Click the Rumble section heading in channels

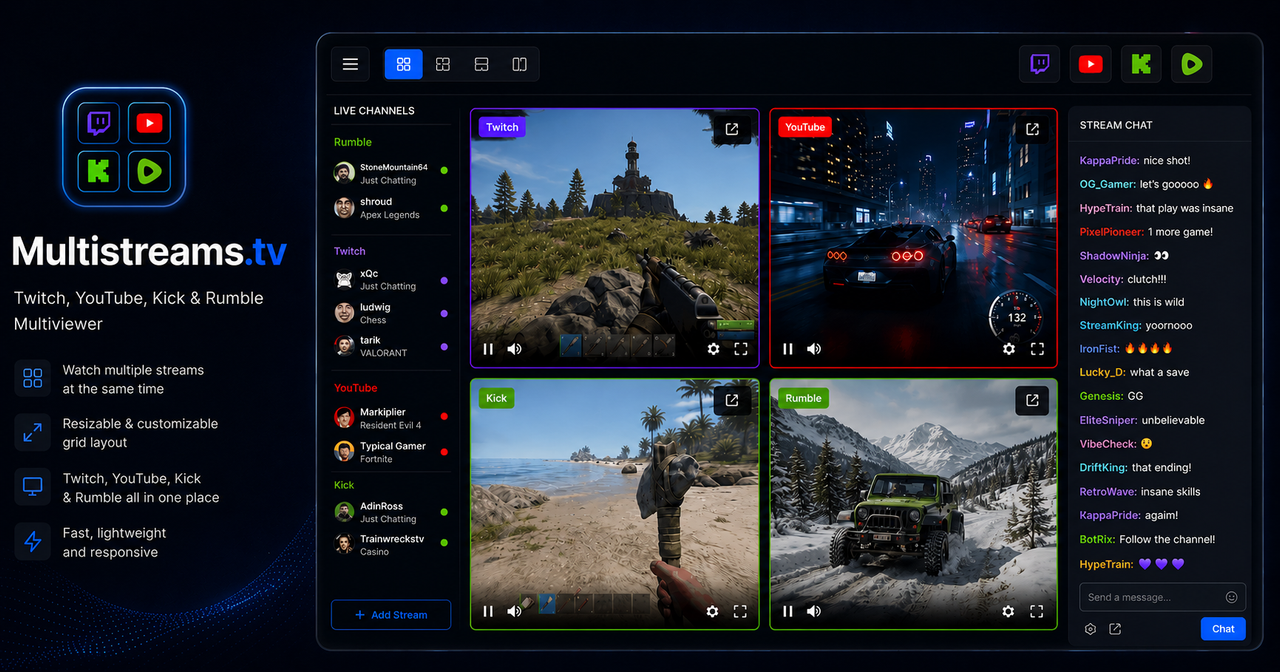(353, 142)
